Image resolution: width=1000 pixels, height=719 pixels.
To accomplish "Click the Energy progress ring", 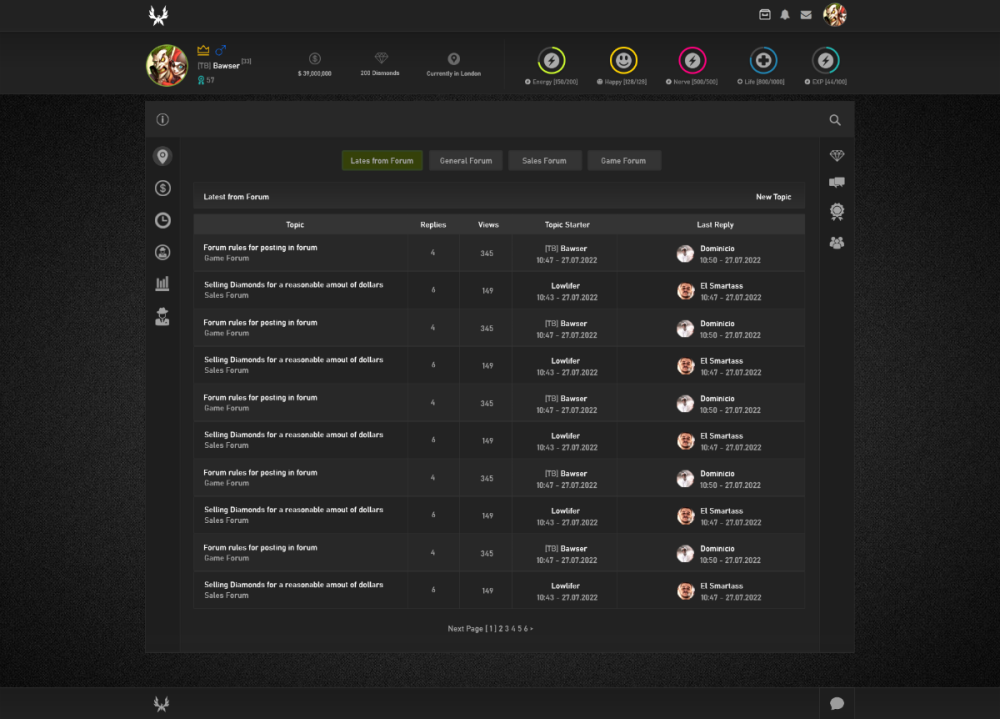I will pyautogui.click(x=551, y=60).
